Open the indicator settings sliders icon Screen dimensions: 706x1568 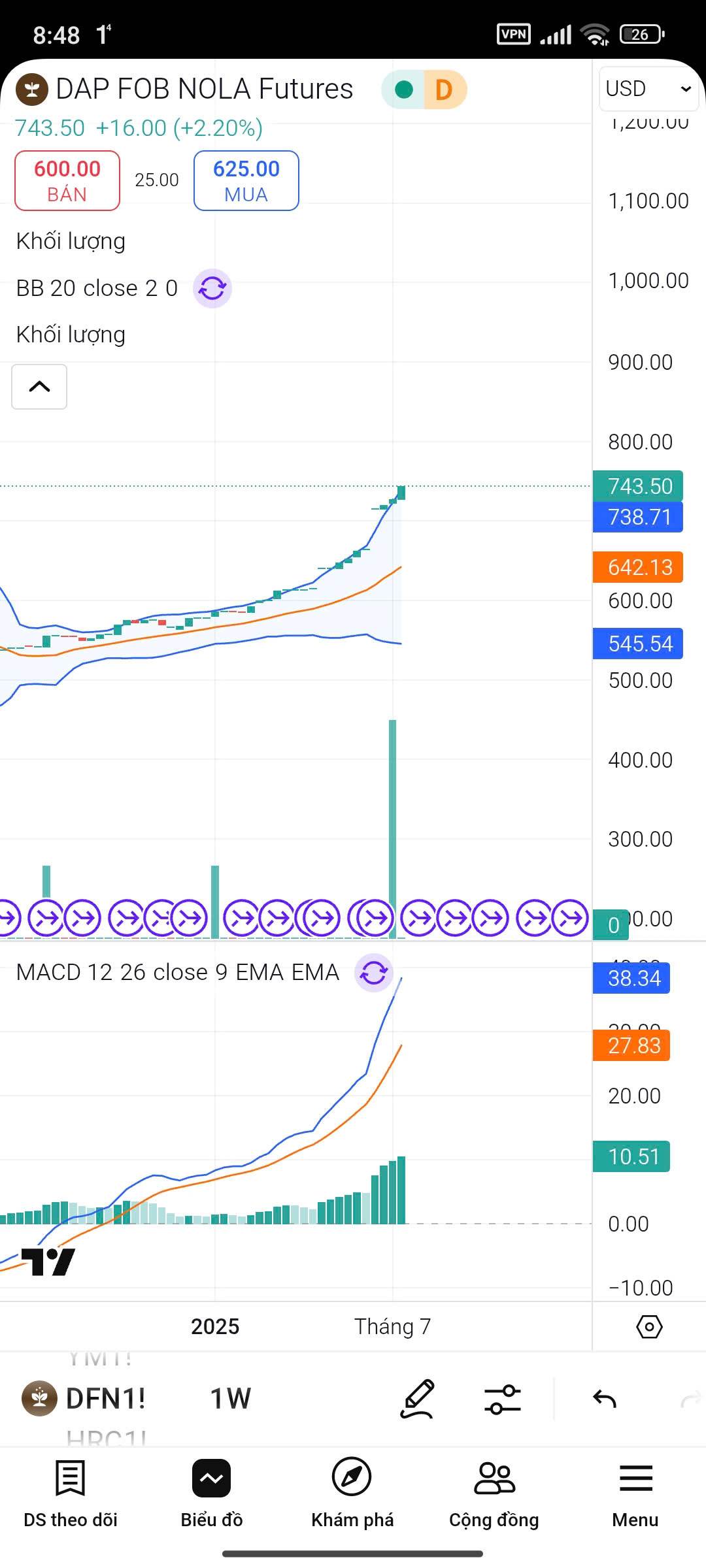503,1399
